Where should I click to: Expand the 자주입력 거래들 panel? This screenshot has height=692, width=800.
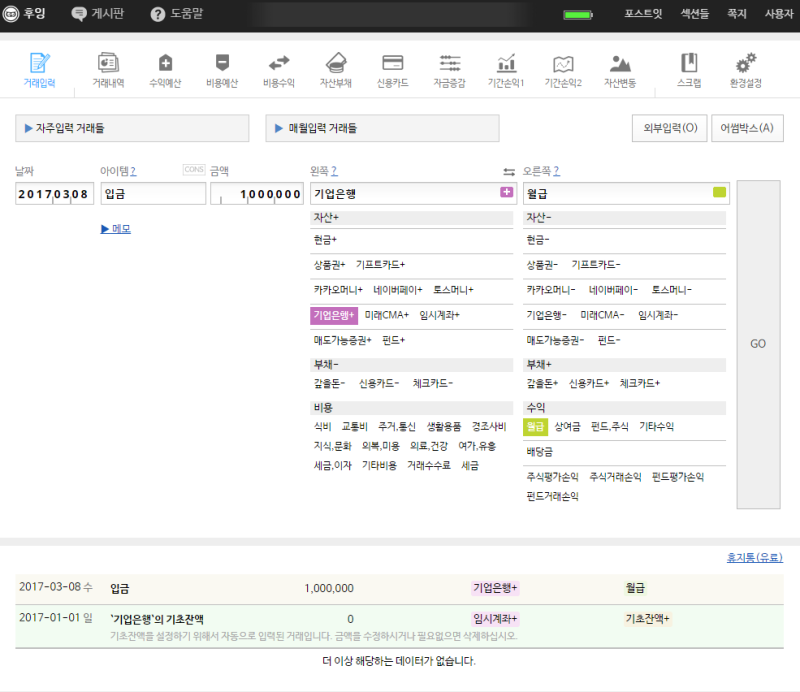[x=132, y=128]
